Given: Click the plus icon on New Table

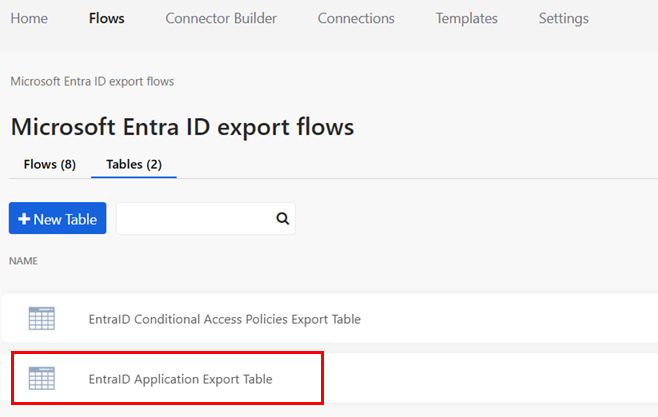Looking at the screenshot, I should (24, 219).
